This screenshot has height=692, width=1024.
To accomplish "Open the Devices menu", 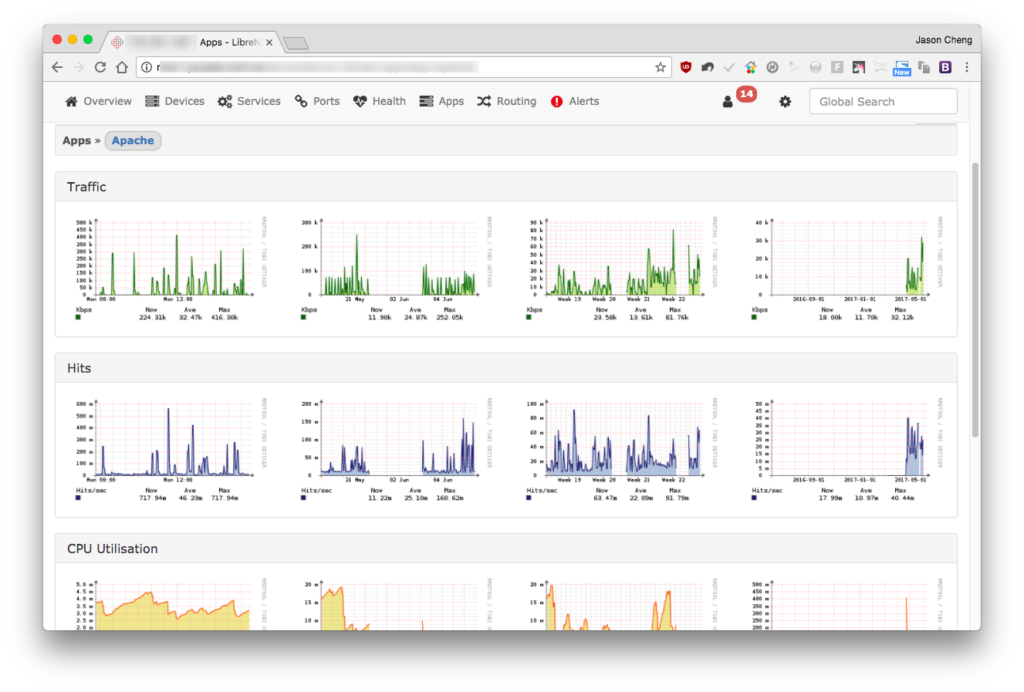I will click(x=174, y=101).
